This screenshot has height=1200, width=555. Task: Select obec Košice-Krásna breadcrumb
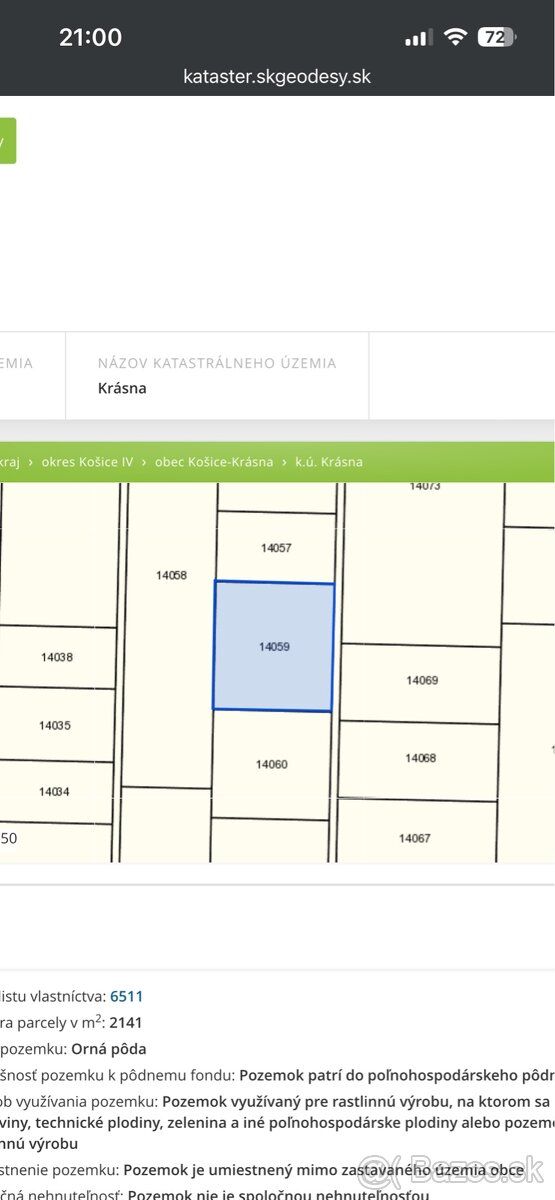214,462
